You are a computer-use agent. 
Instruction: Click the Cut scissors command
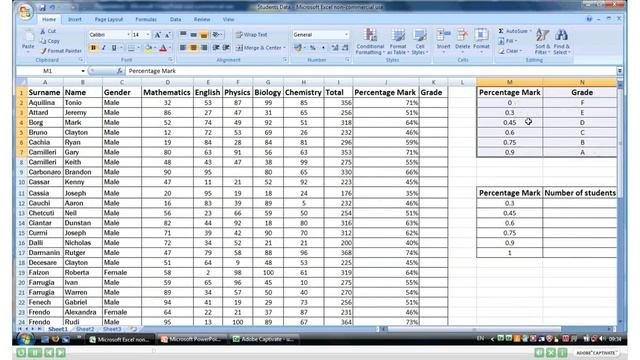pyautogui.click(x=48, y=31)
